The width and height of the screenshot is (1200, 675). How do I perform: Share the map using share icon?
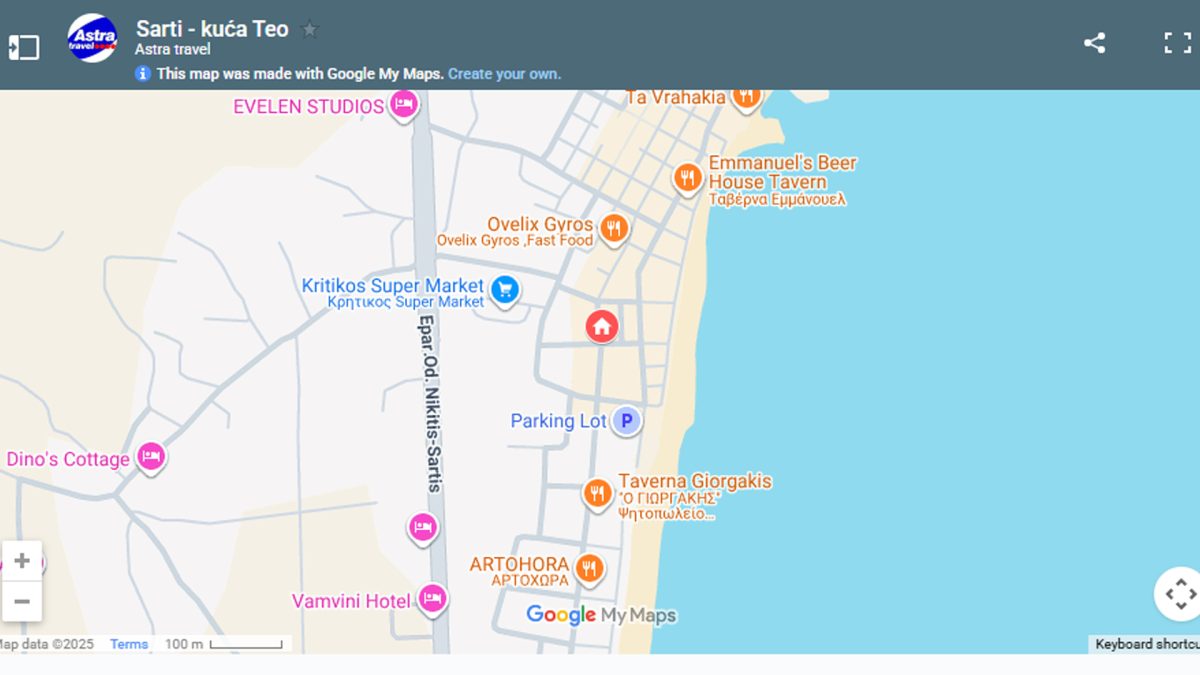tap(1094, 43)
